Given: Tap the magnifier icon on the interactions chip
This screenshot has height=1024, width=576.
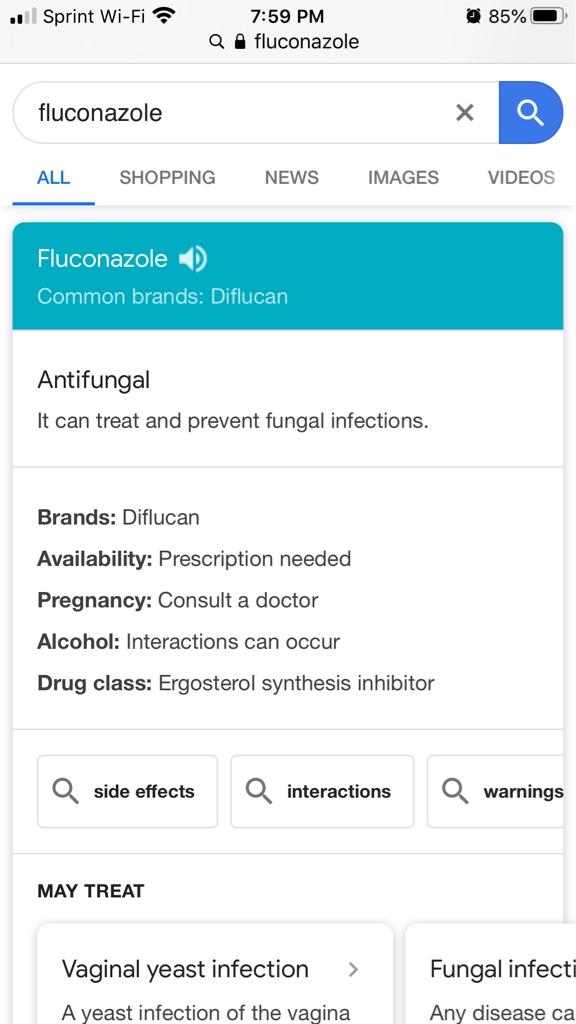Looking at the screenshot, I should point(259,792).
